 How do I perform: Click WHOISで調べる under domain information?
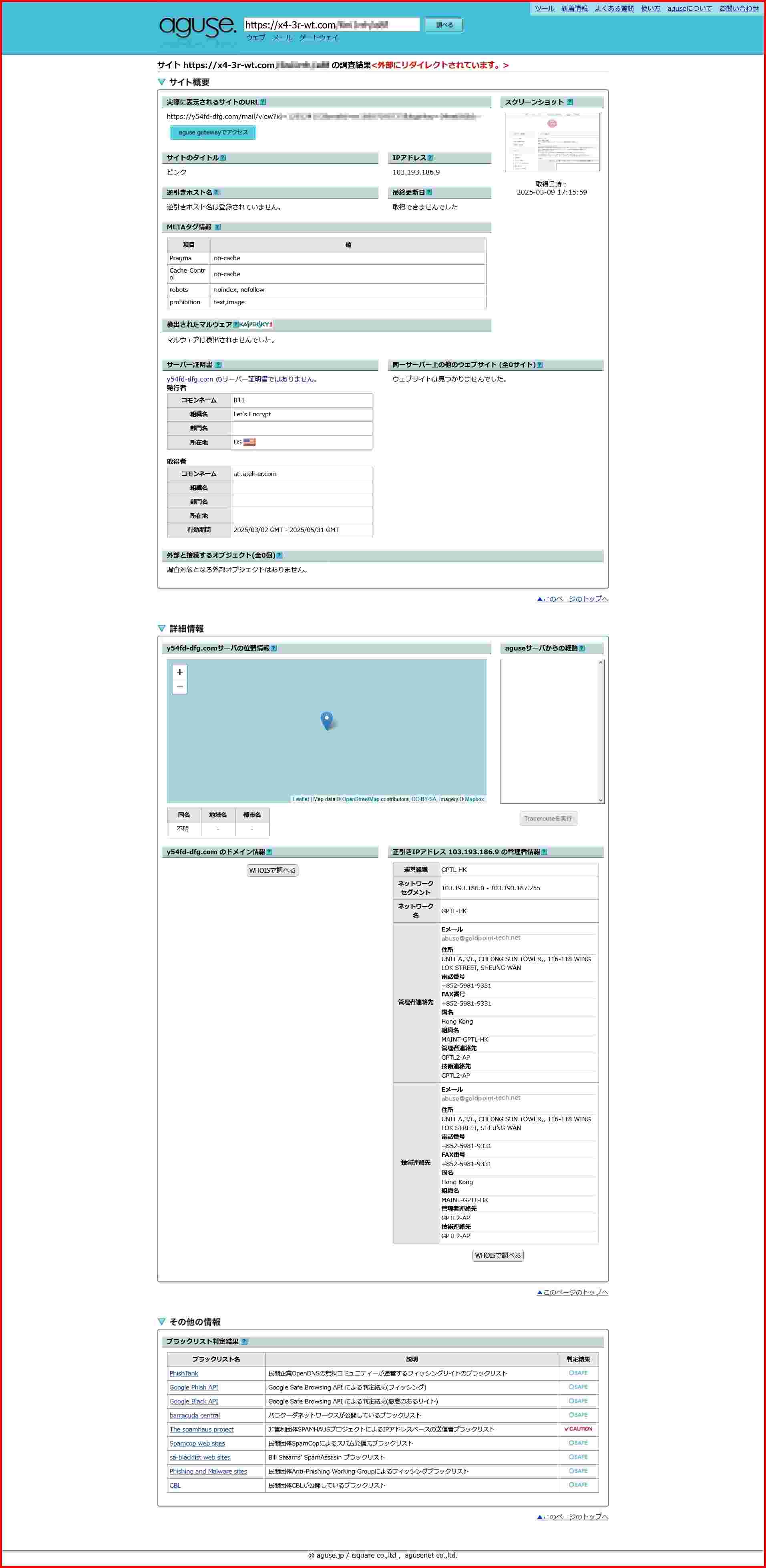(x=272, y=870)
